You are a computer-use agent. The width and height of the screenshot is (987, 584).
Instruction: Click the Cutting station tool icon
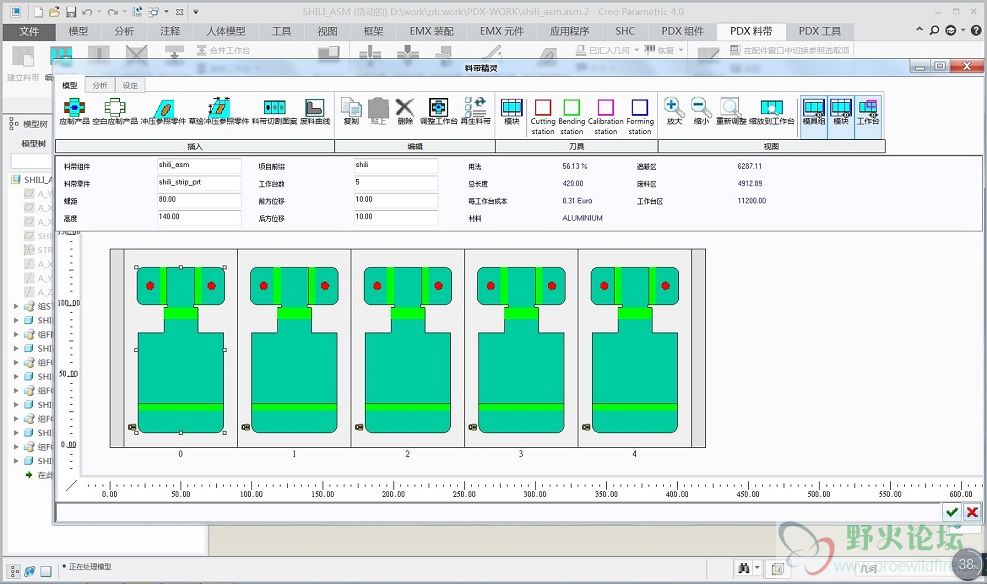543,109
